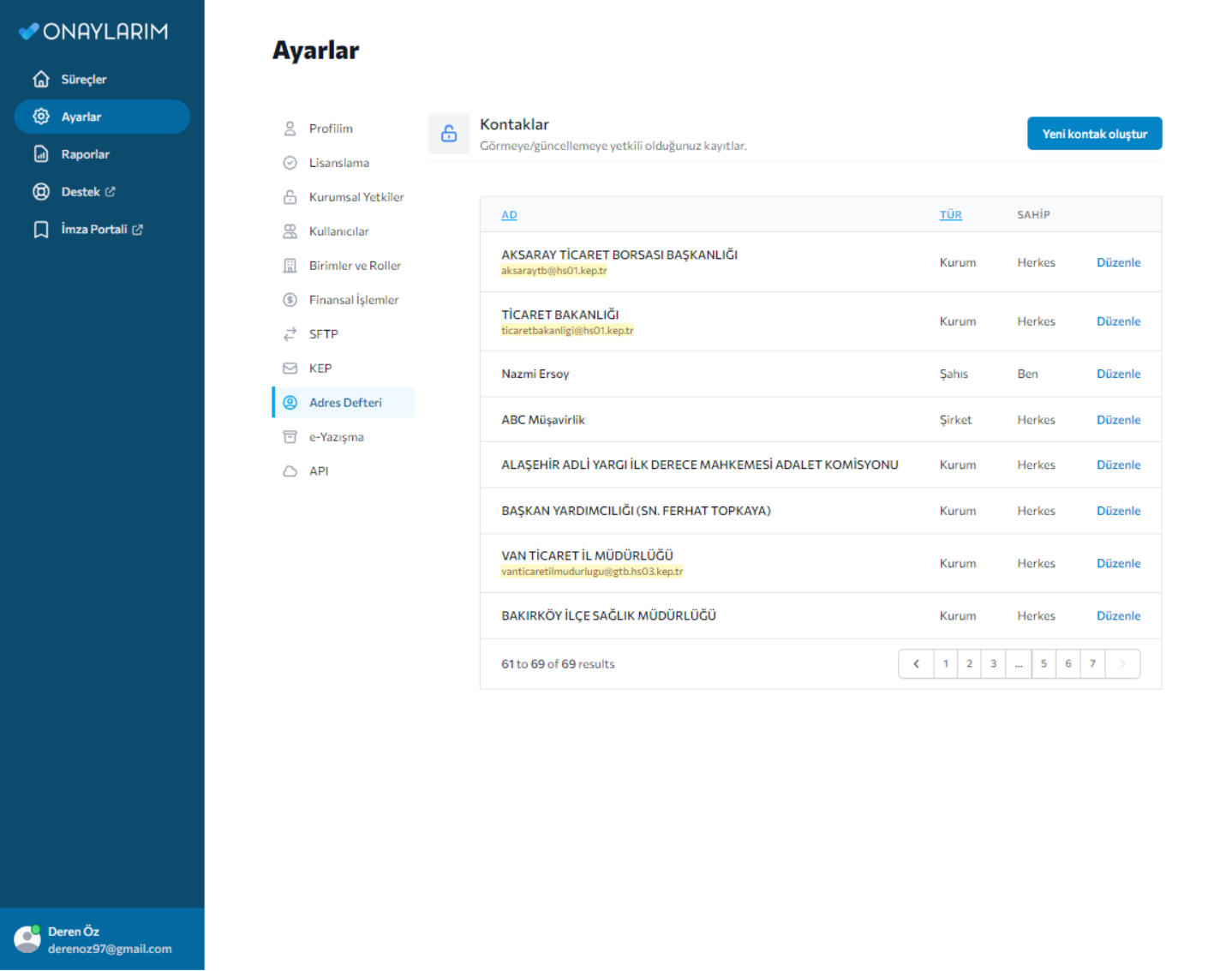Viewport: 1232px width, 971px height.
Task: Expand pagination ellipsis for more pages
Action: click(x=1019, y=664)
